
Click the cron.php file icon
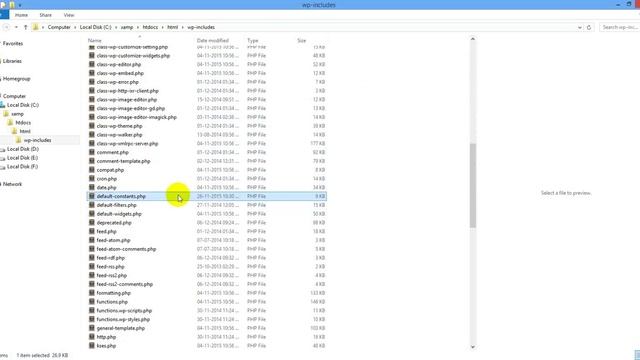(x=92, y=179)
